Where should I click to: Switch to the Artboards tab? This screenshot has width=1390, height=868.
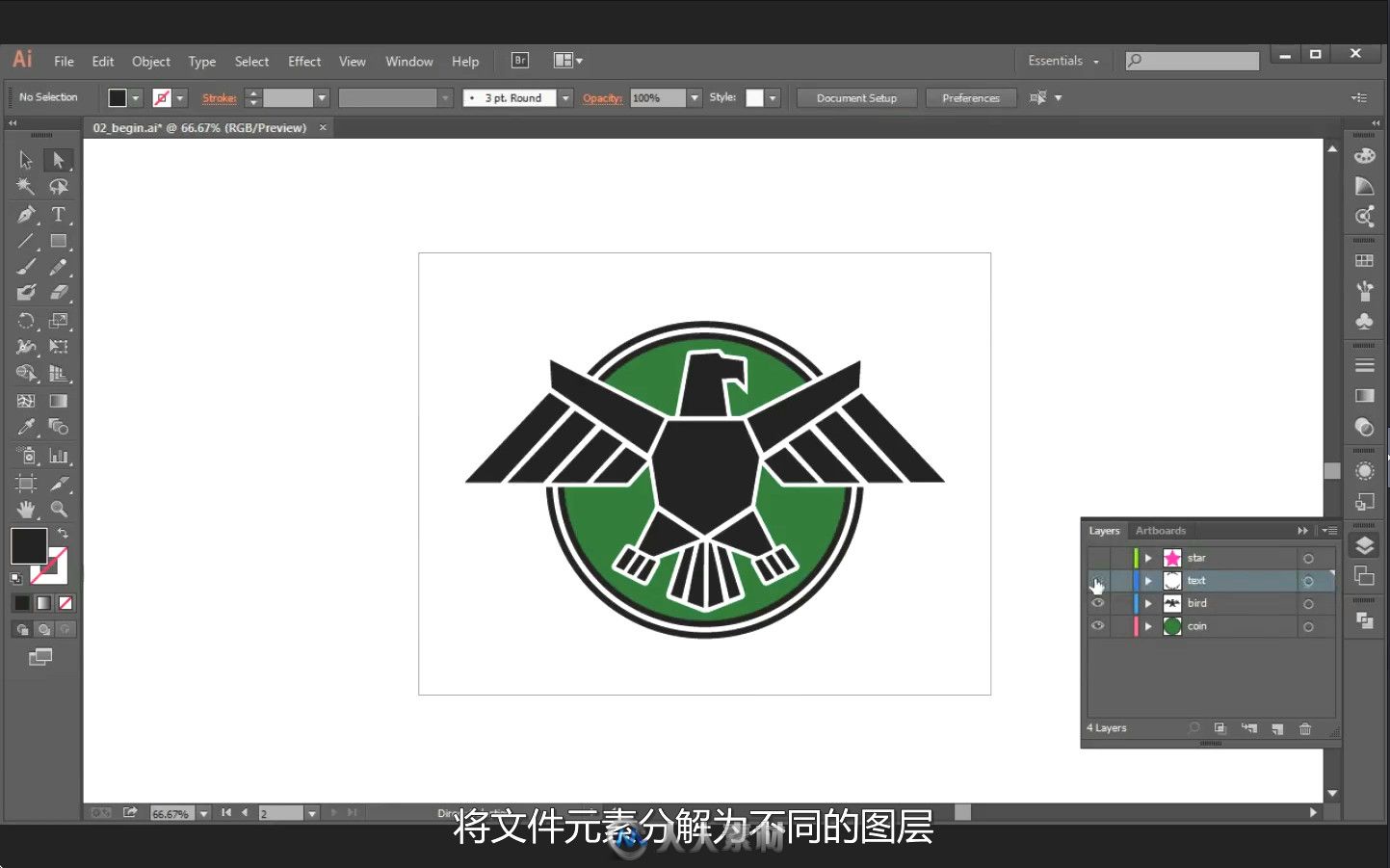[x=1161, y=531]
